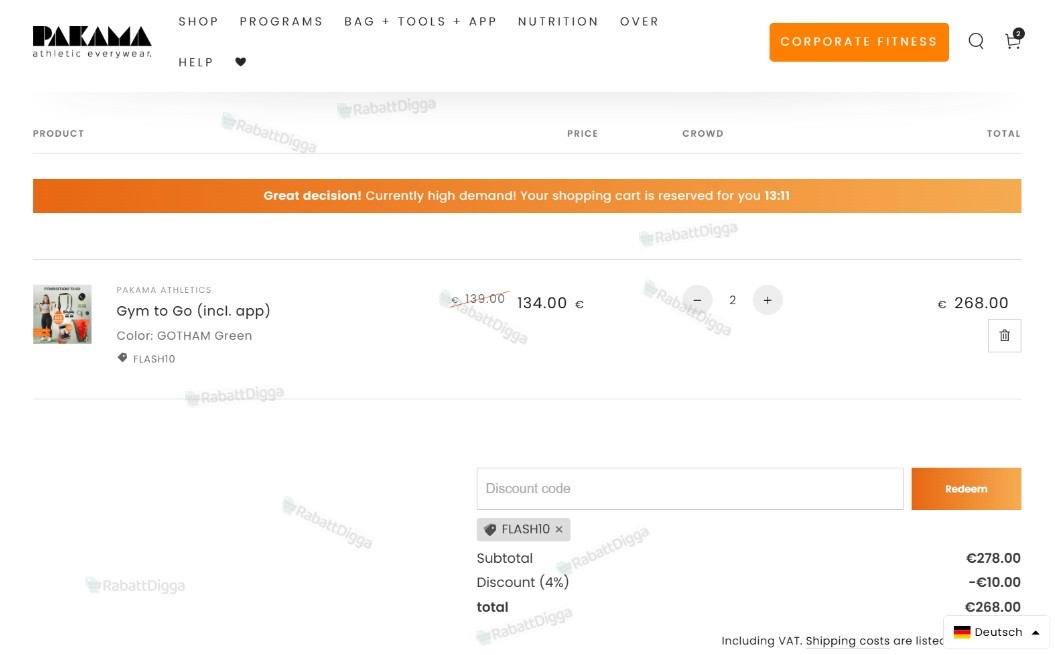Click the PRODUCT column header

coord(59,133)
